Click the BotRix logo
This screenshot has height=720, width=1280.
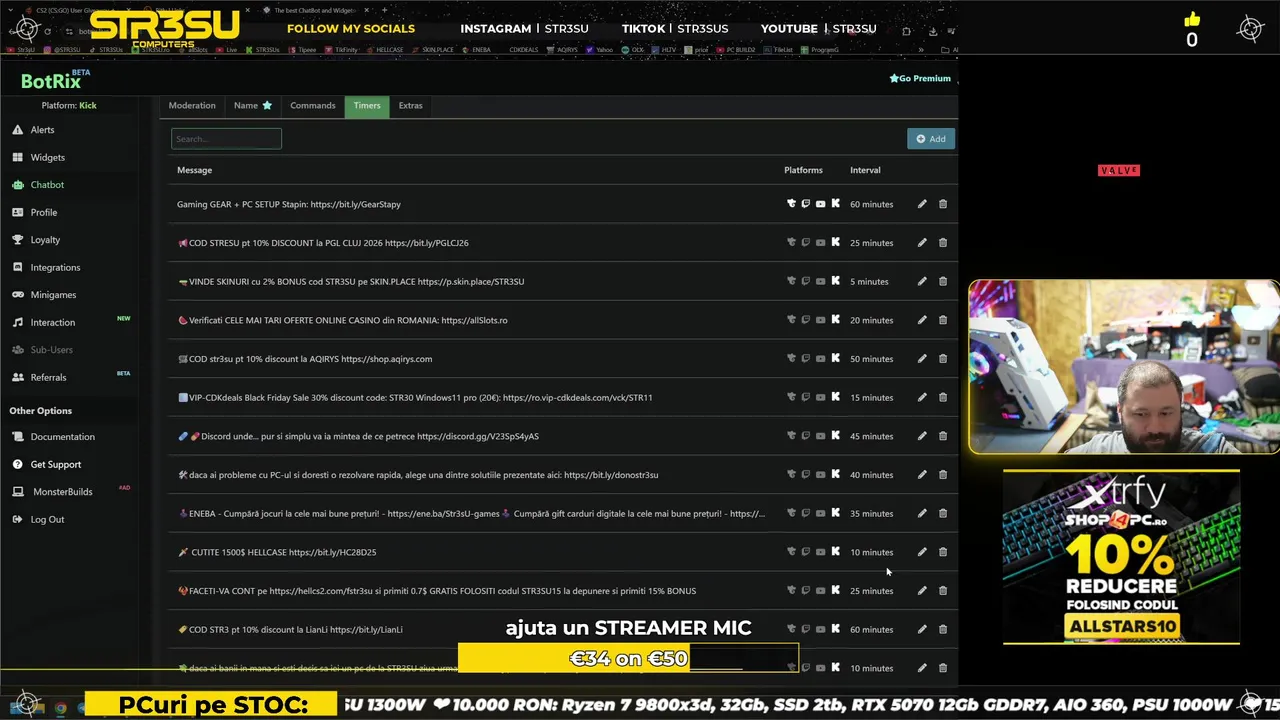click(51, 81)
